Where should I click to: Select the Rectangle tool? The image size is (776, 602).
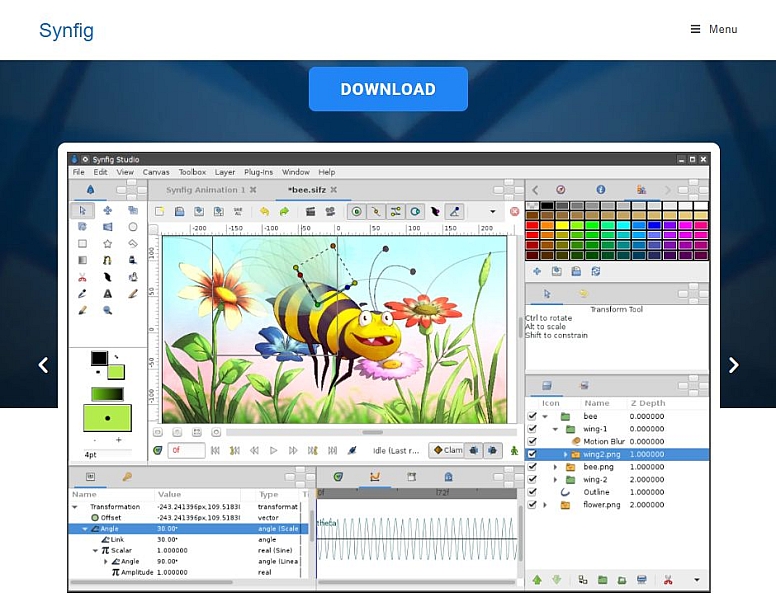coord(83,244)
